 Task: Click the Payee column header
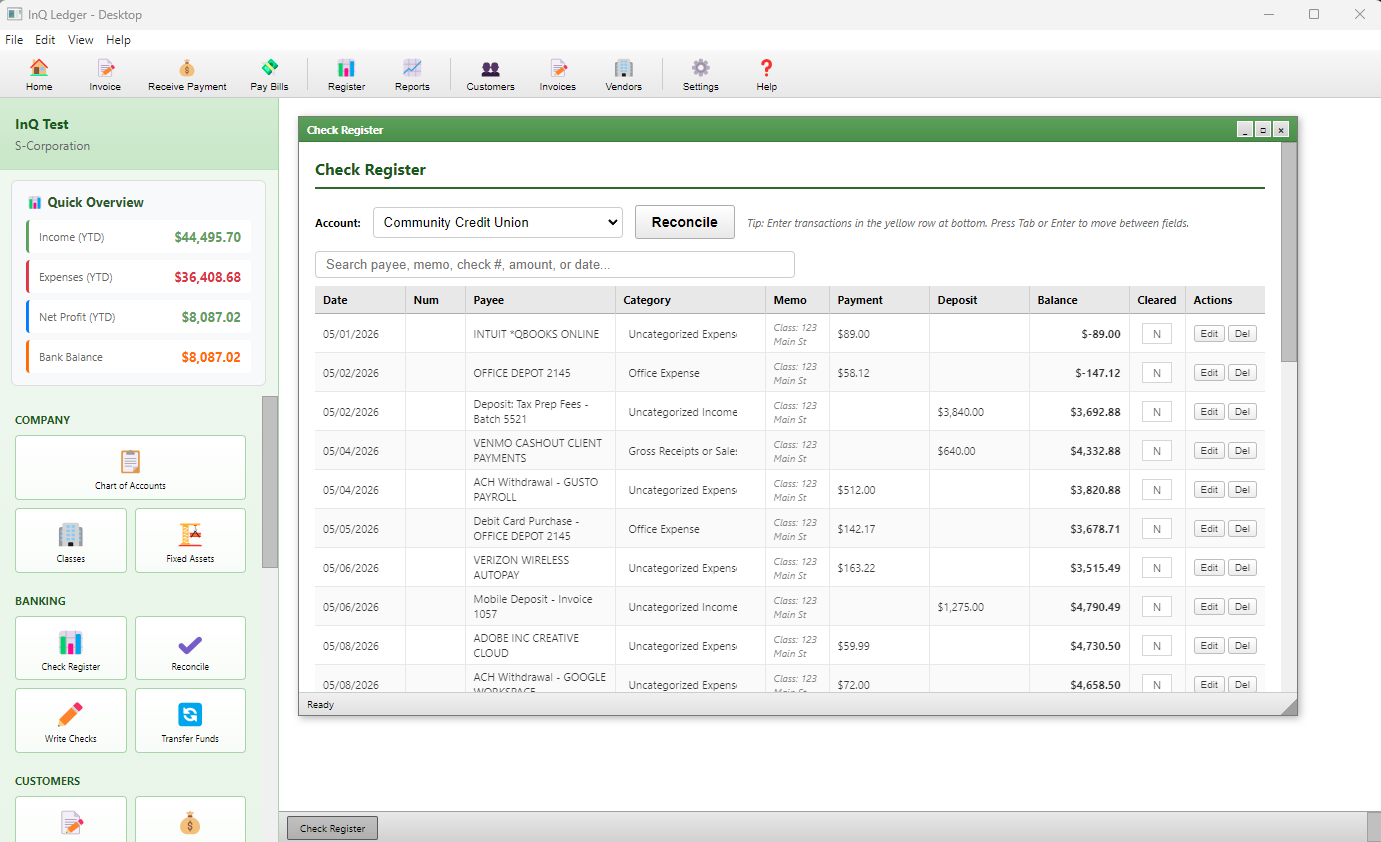[x=540, y=300]
